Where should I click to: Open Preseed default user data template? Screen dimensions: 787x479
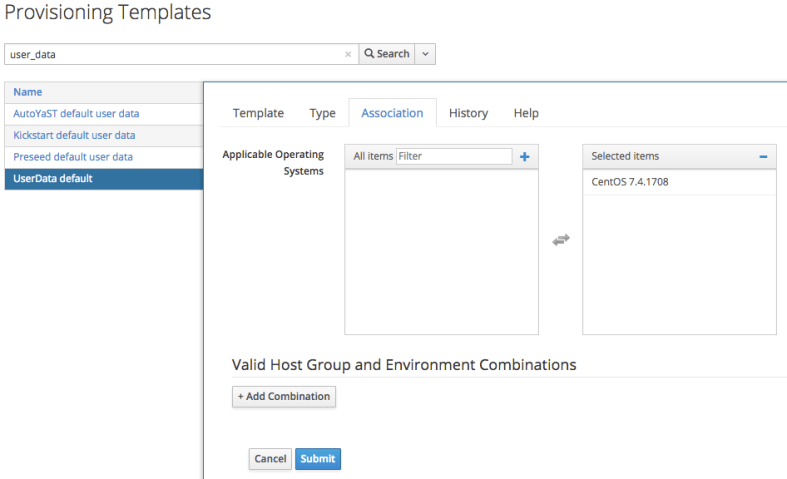[x=73, y=157]
